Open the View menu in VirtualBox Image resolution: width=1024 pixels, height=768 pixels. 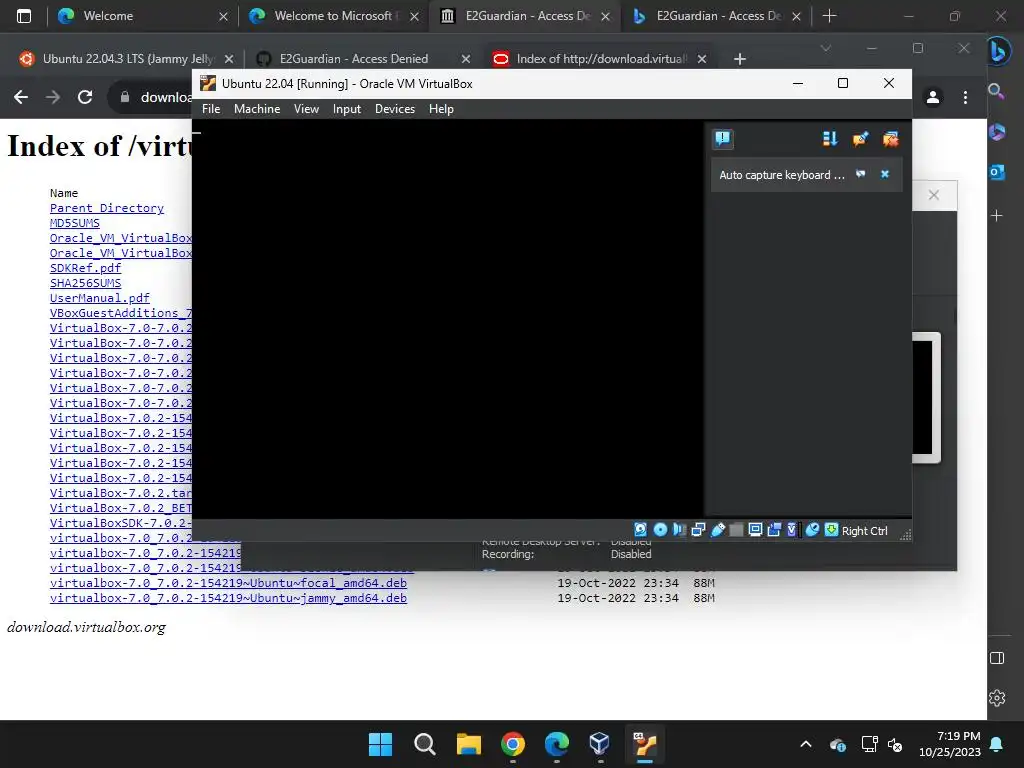pos(306,109)
